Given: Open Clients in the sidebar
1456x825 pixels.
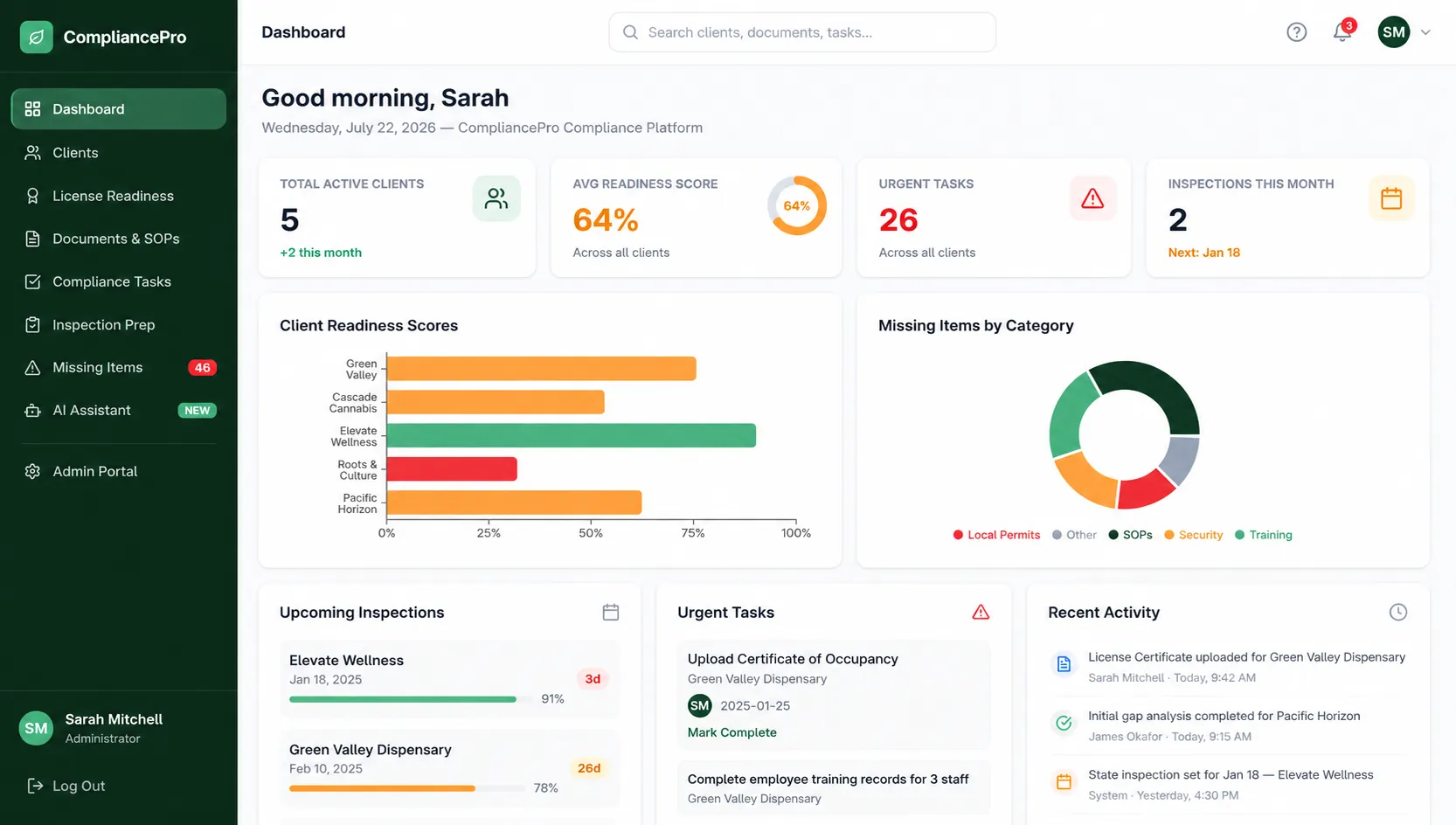Looking at the screenshot, I should [119, 153].
